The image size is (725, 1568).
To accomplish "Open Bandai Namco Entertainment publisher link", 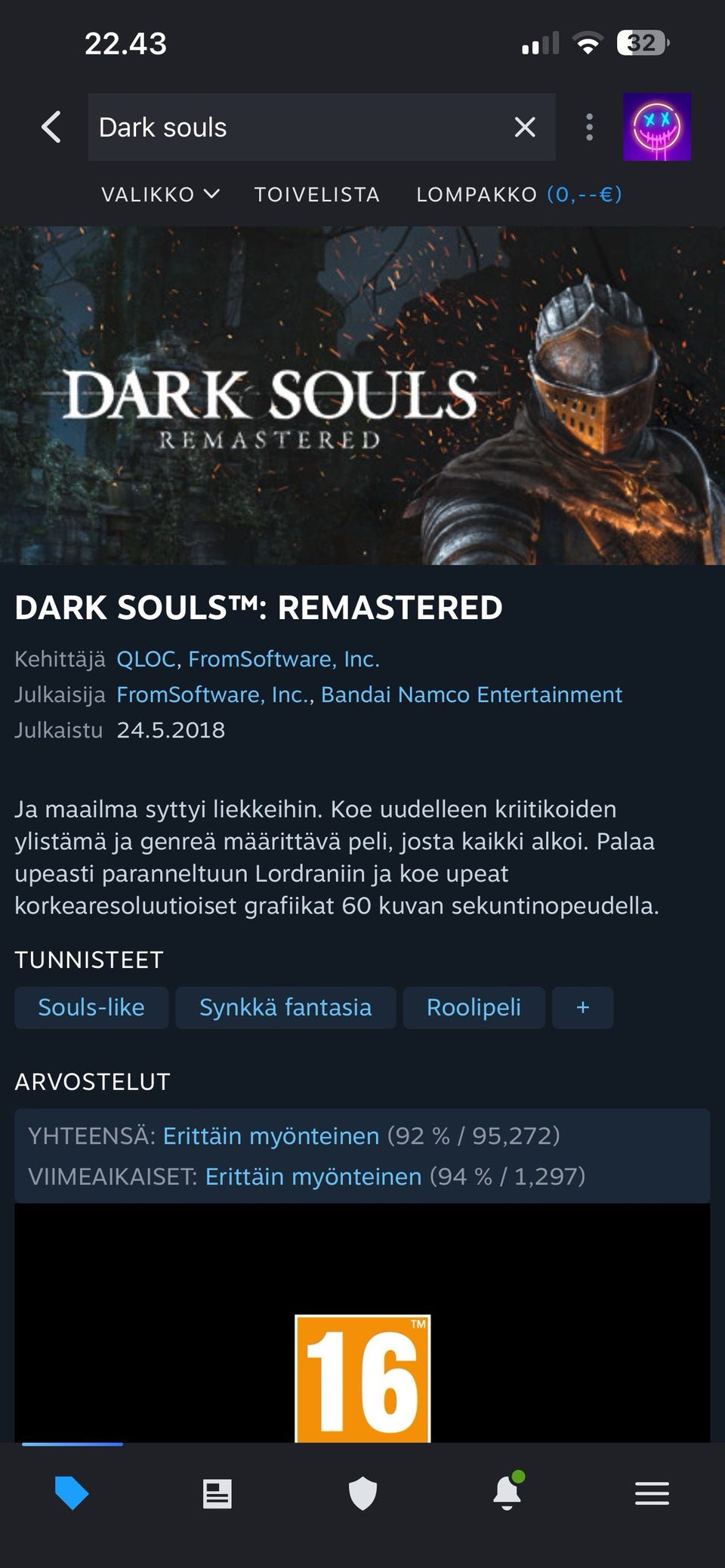I will [x=472, y=695].
